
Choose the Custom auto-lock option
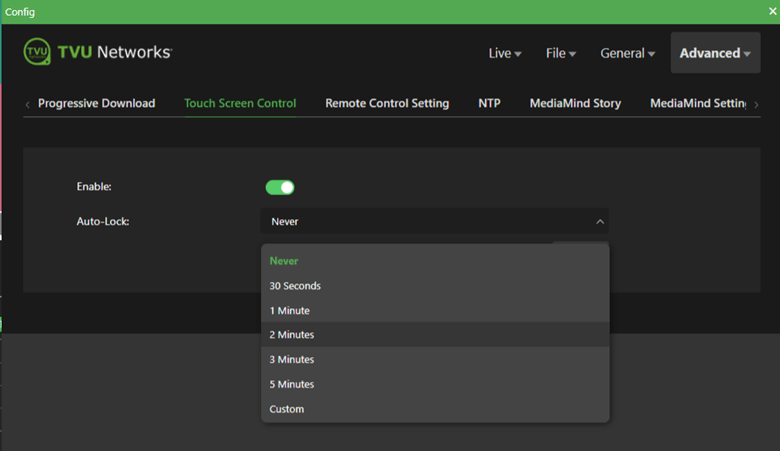[x=435, y=409]
